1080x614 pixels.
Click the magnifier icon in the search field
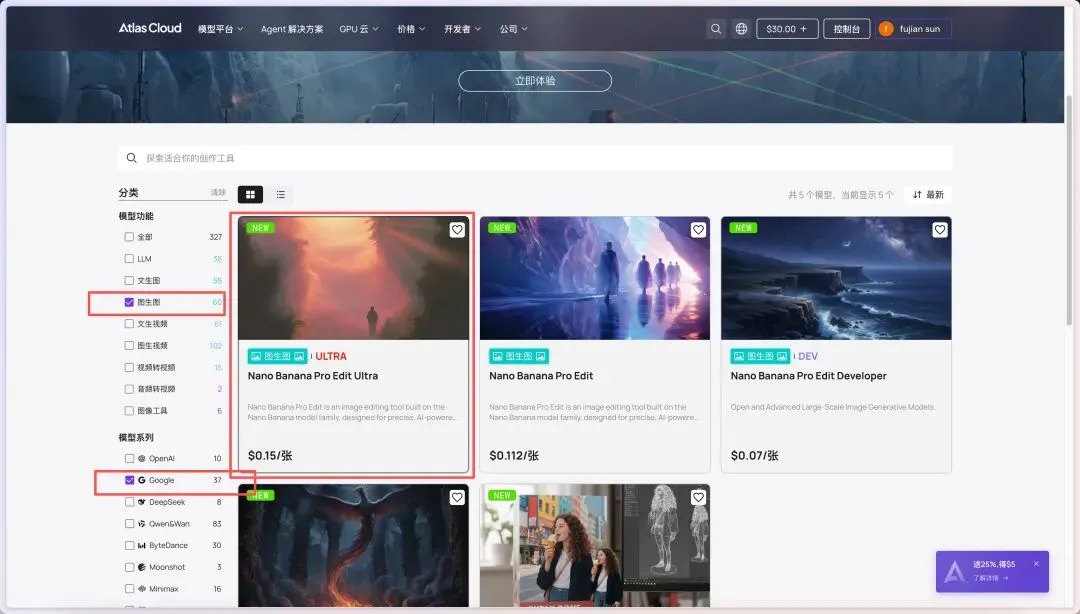(132, 158)
